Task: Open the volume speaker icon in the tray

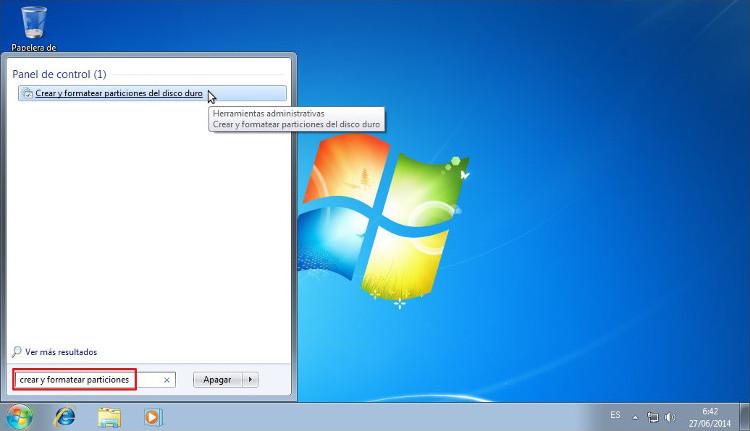Action: click(669, 416)
